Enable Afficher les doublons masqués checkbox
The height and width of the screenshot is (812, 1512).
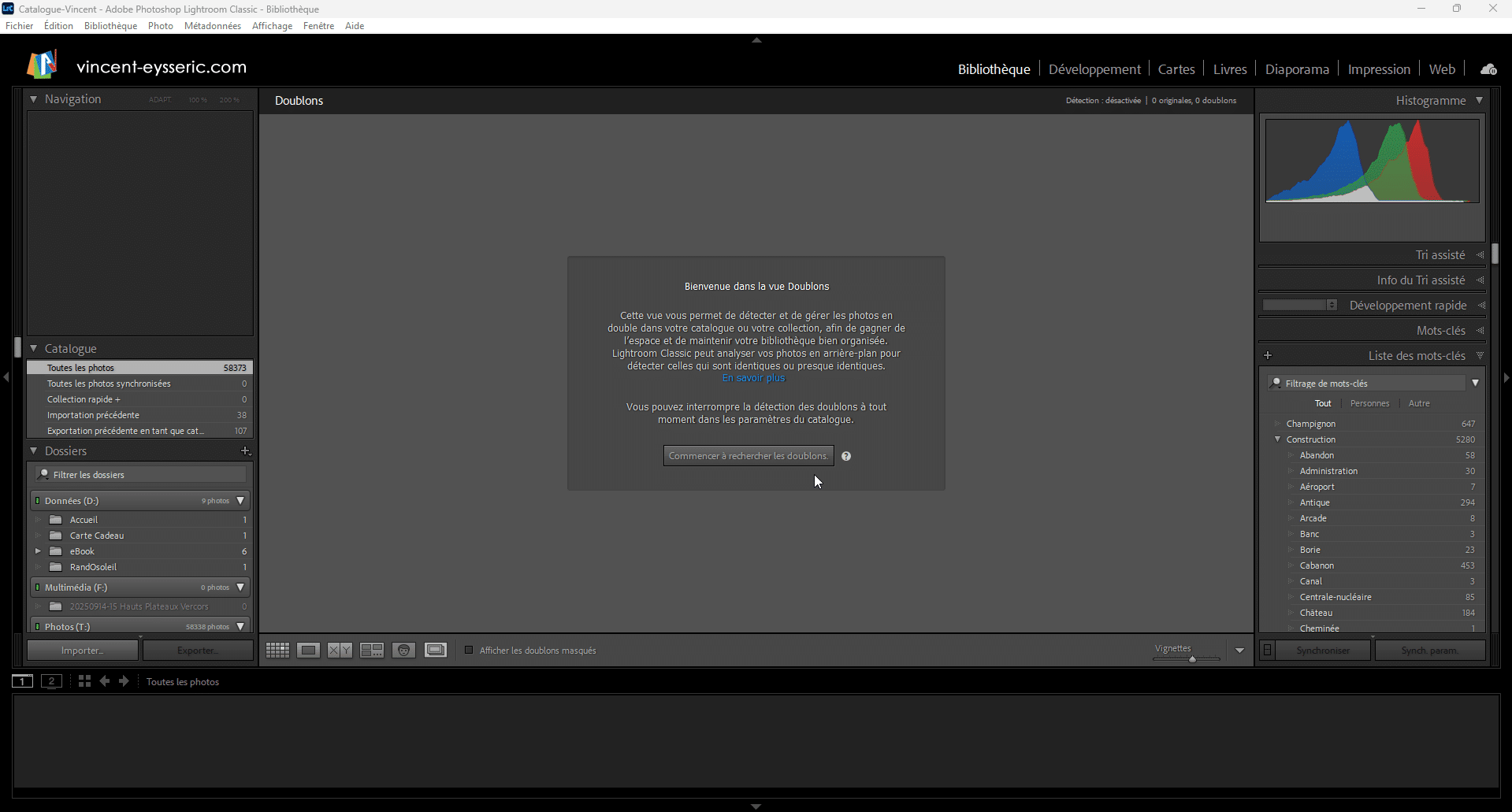(x=469, y=650)
